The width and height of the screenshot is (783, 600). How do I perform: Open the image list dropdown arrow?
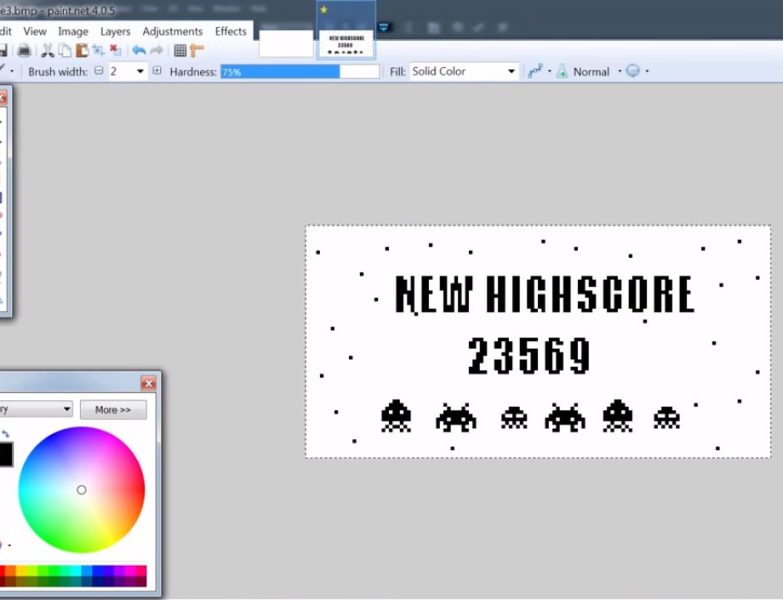coord(384,27)
